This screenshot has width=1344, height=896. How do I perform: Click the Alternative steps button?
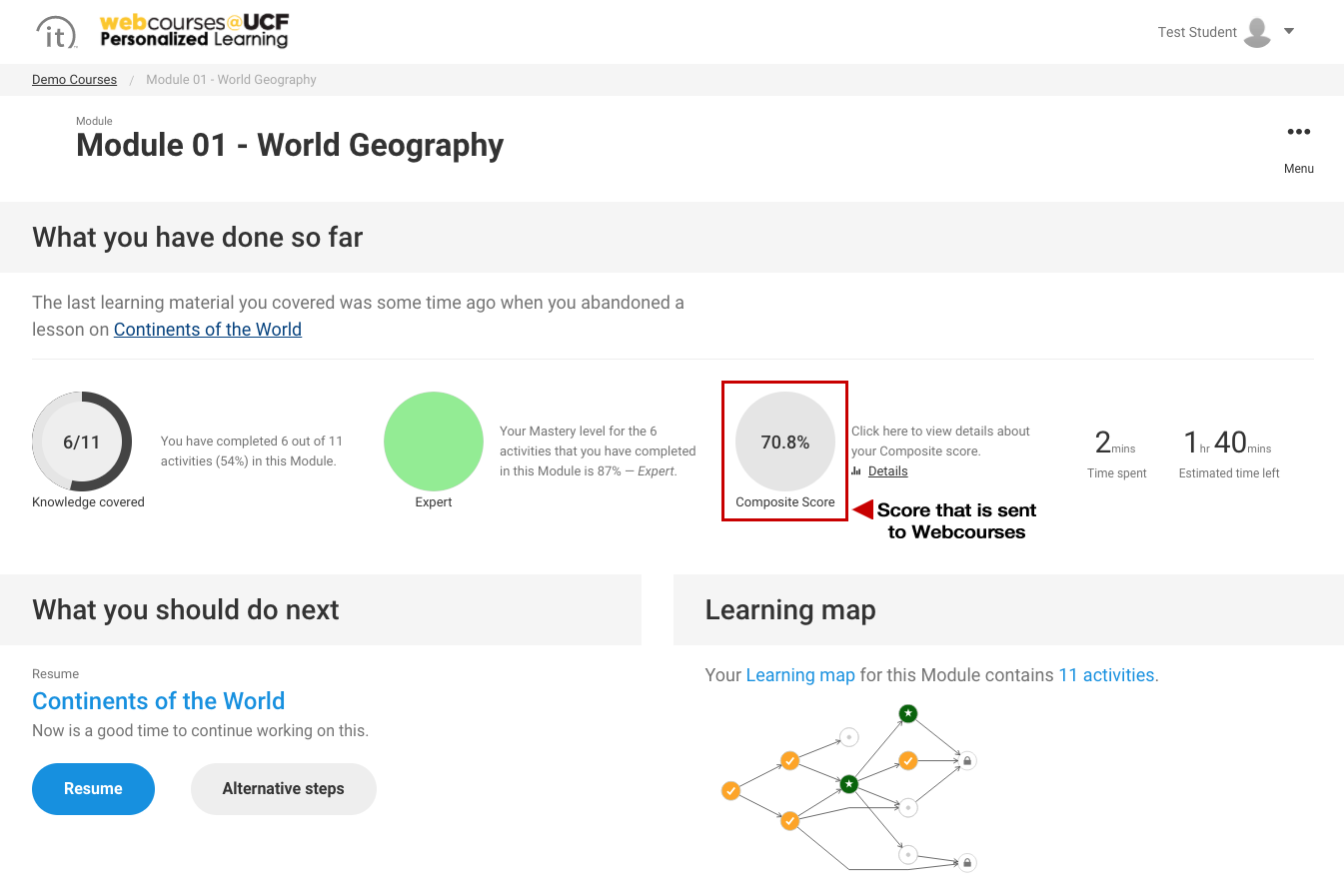283,788
